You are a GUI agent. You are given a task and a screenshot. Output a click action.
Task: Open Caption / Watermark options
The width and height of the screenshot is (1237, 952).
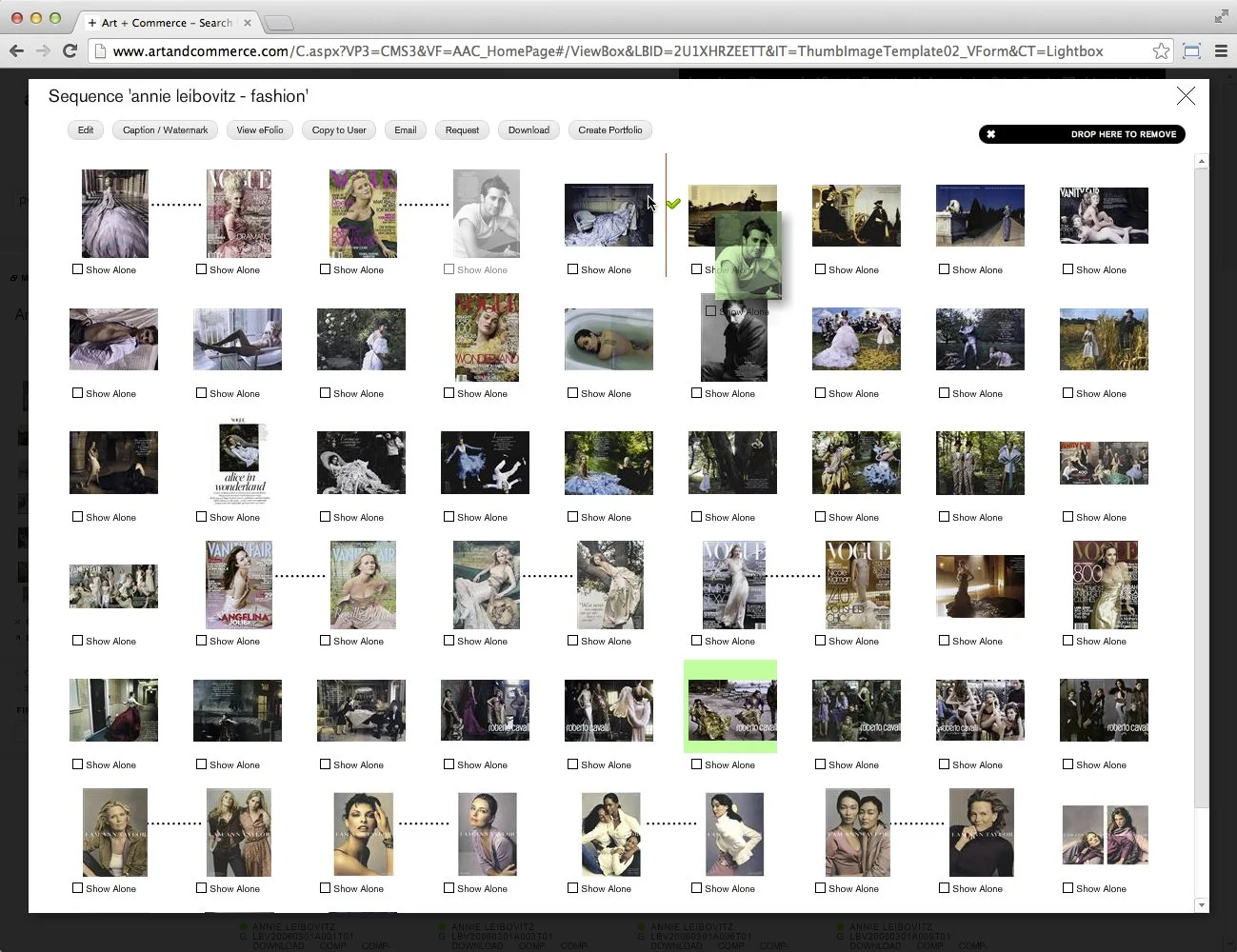pyautogui.click(x=165, y=130)
